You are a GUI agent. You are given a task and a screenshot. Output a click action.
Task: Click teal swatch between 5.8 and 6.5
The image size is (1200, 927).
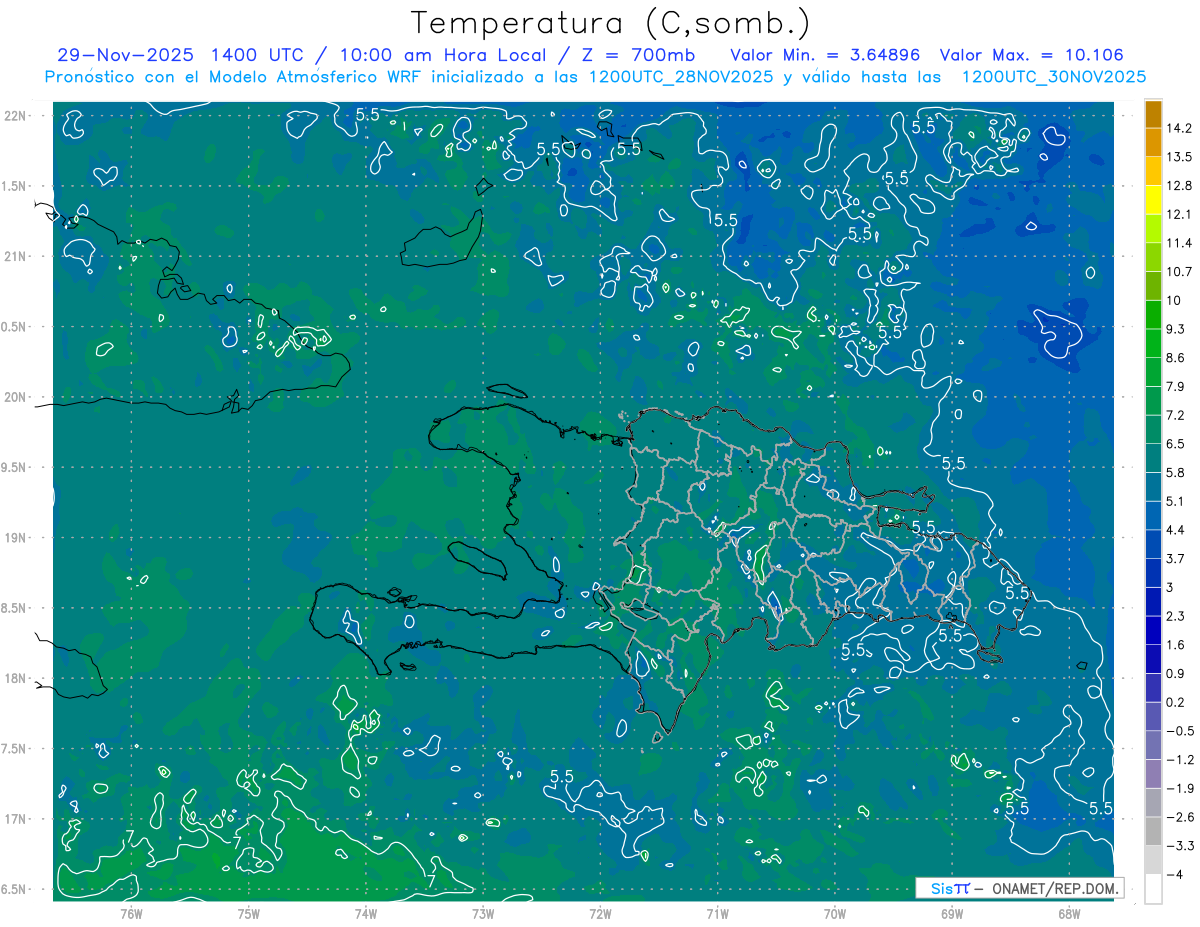point(1153,458)
